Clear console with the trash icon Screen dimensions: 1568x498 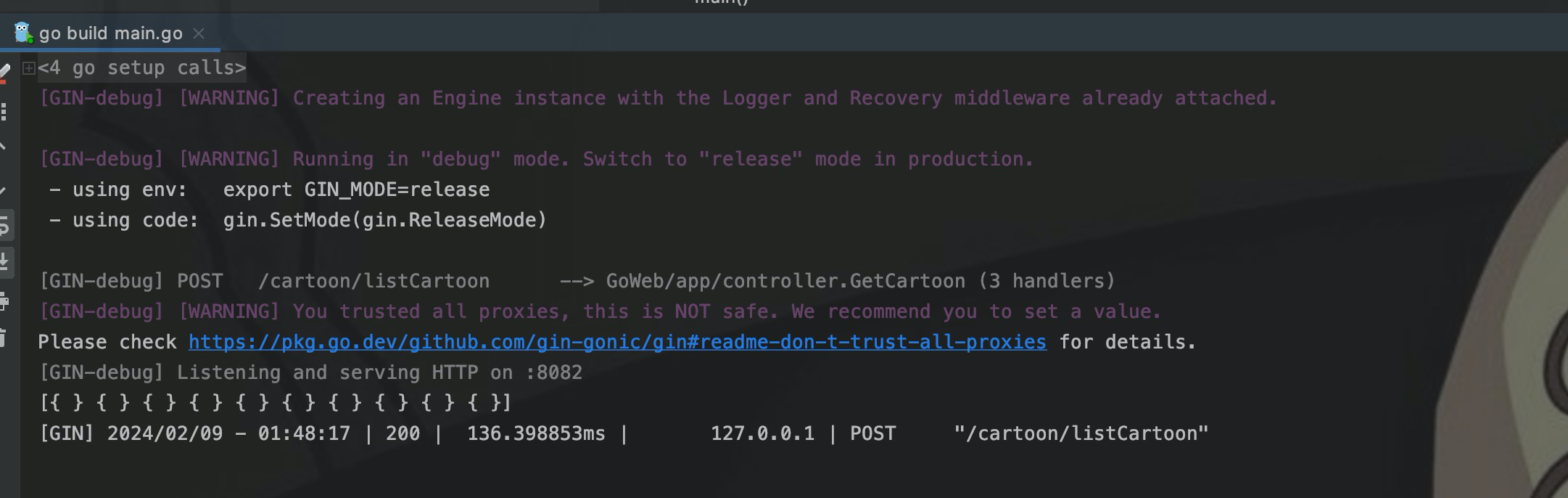point(4,338)
